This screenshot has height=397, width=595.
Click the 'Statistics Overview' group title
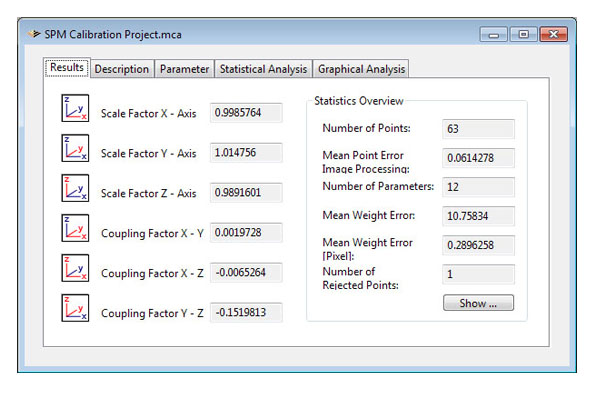click(359, 101)
